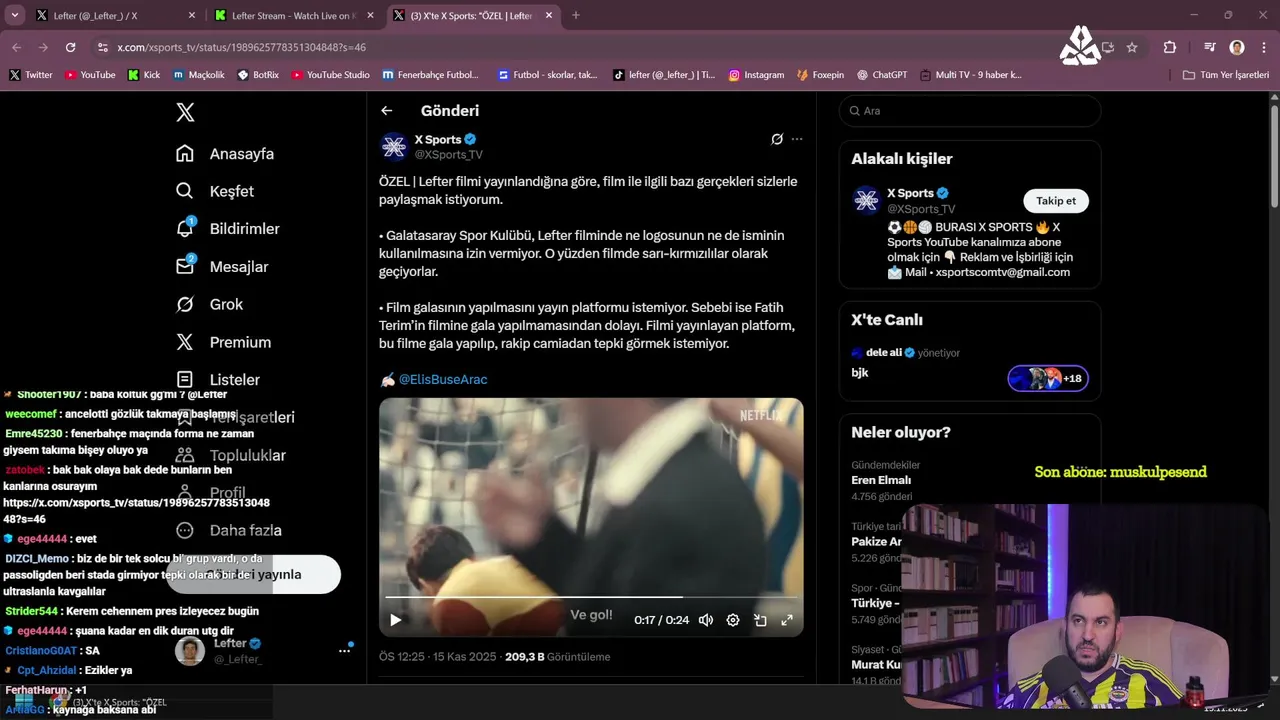Screen dimensions: 1280x720
Task: Play the video in the post
Action: [x=396, y=620]
